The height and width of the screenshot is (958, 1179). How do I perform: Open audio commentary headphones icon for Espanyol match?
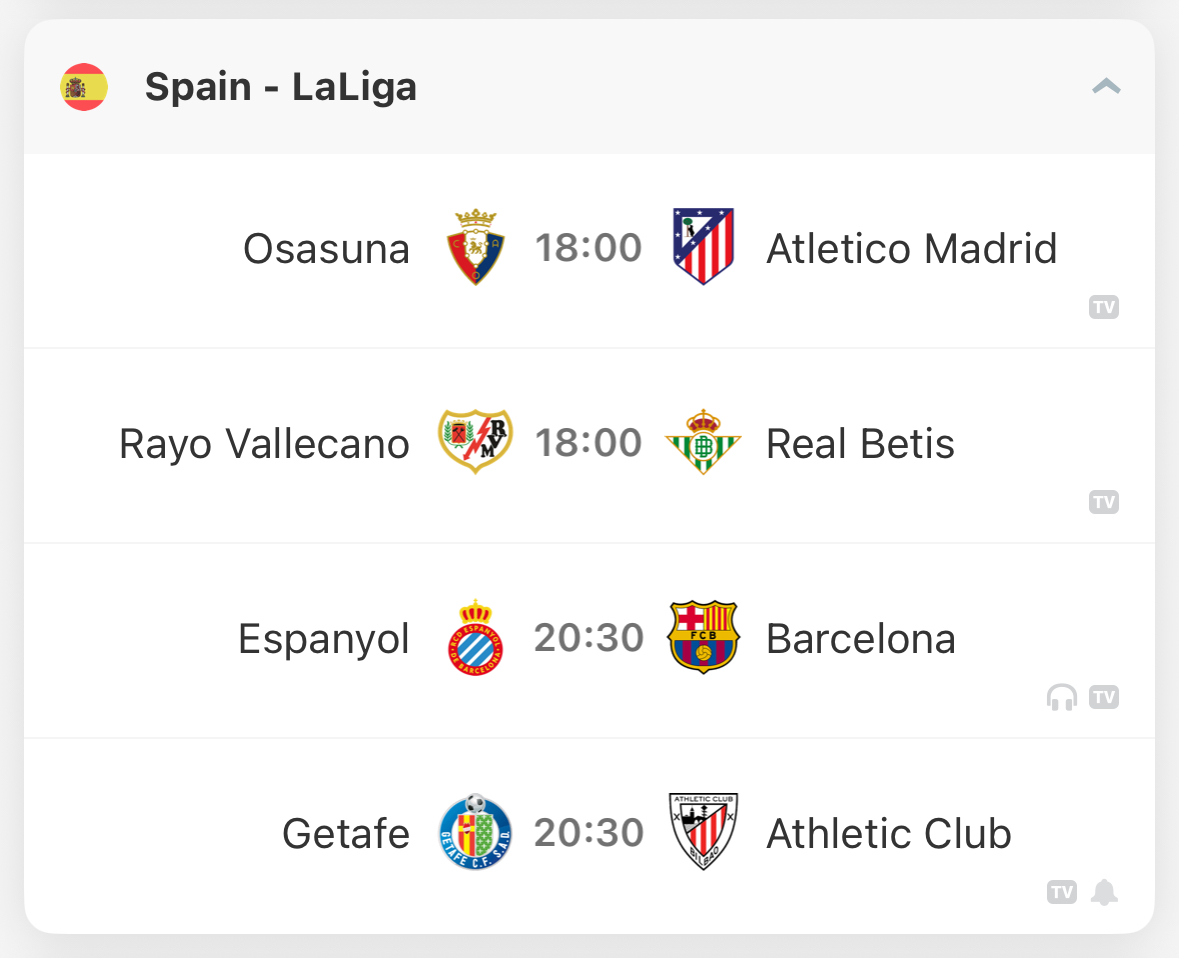(1062, 697)
